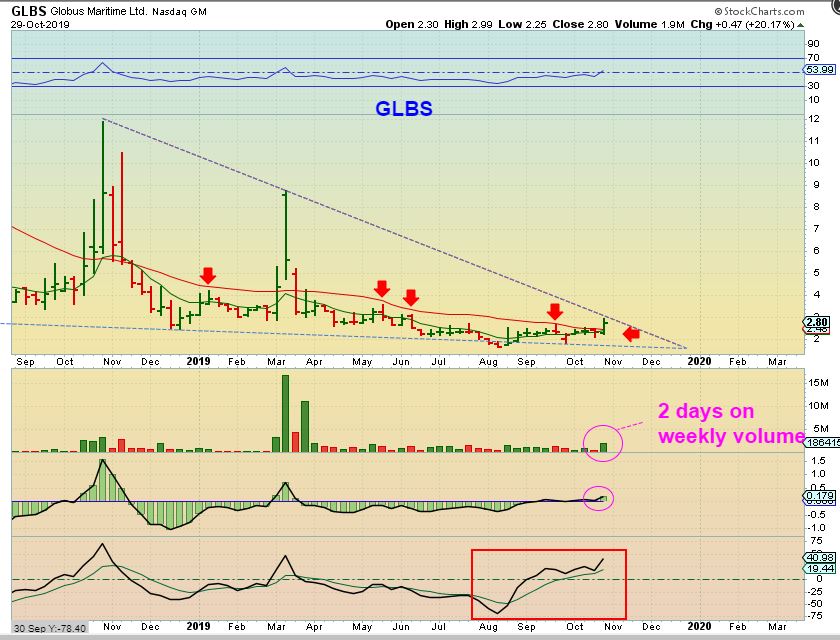Click Apr on the price chart date axis
Image resolution: width=840 pixels, height=640 pixels.
click(314, 362)
